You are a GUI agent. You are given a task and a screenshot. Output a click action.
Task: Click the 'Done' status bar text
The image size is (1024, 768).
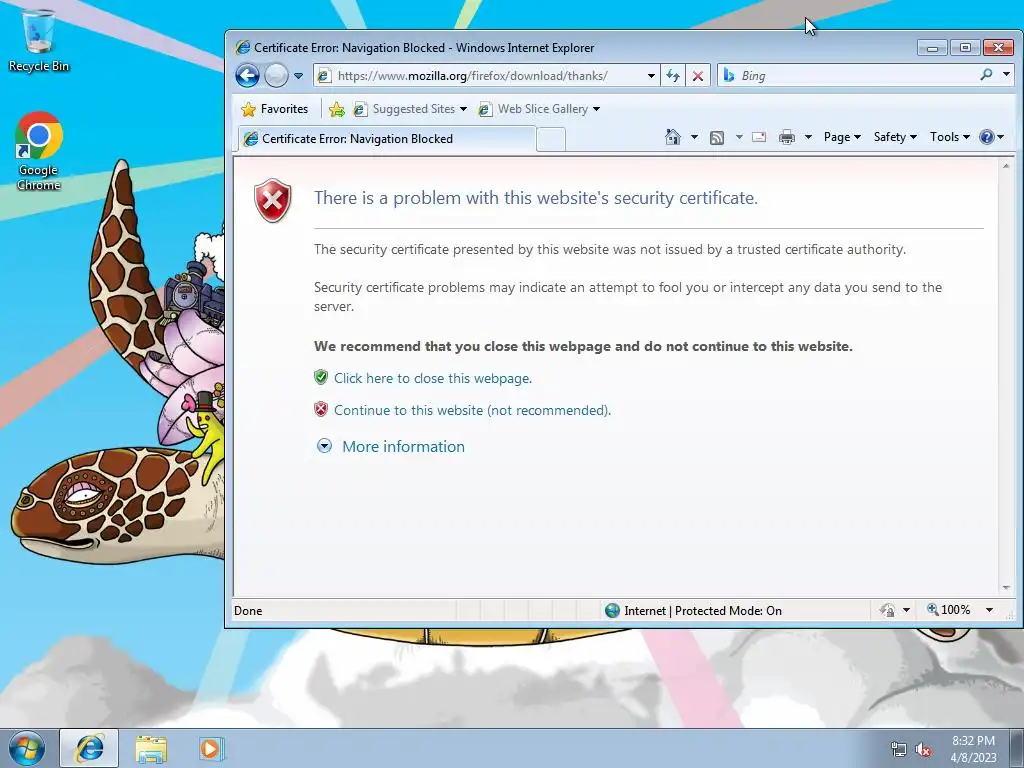tap(248, 611)
